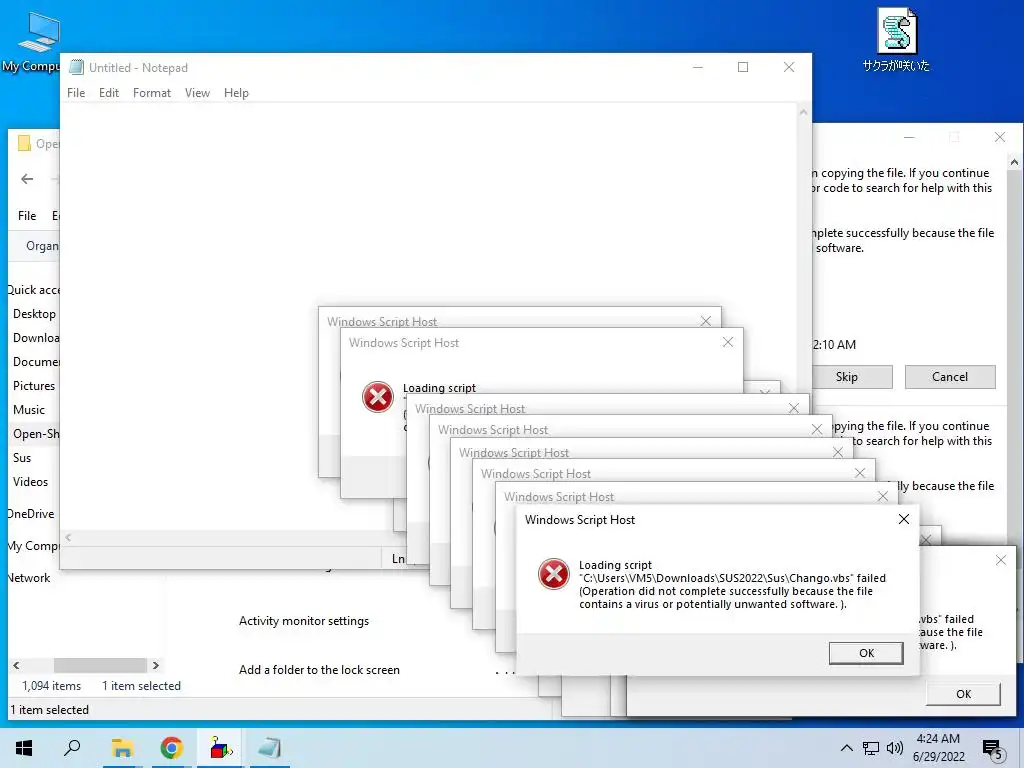Close the rear right error dialog
The height and width of the screenshot is (768, 1024).
[1000, 560]
